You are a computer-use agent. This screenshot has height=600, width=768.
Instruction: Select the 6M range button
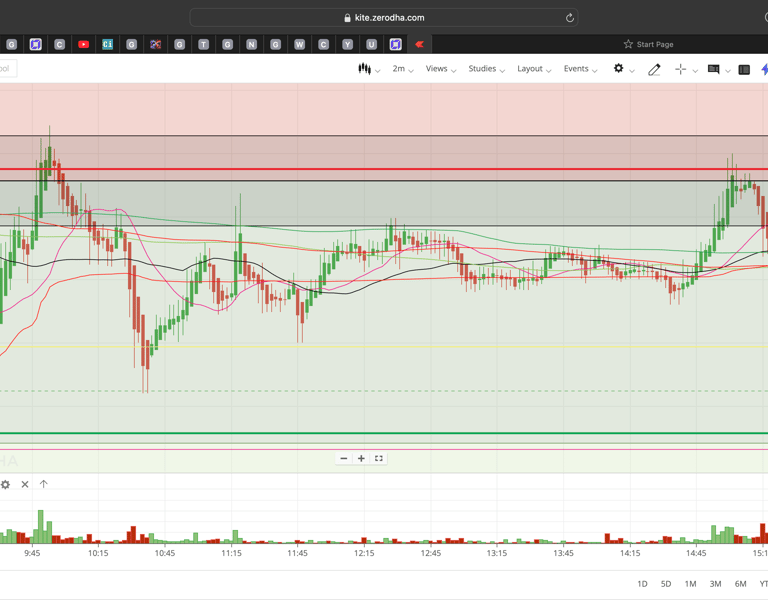(x=740, y=584)
